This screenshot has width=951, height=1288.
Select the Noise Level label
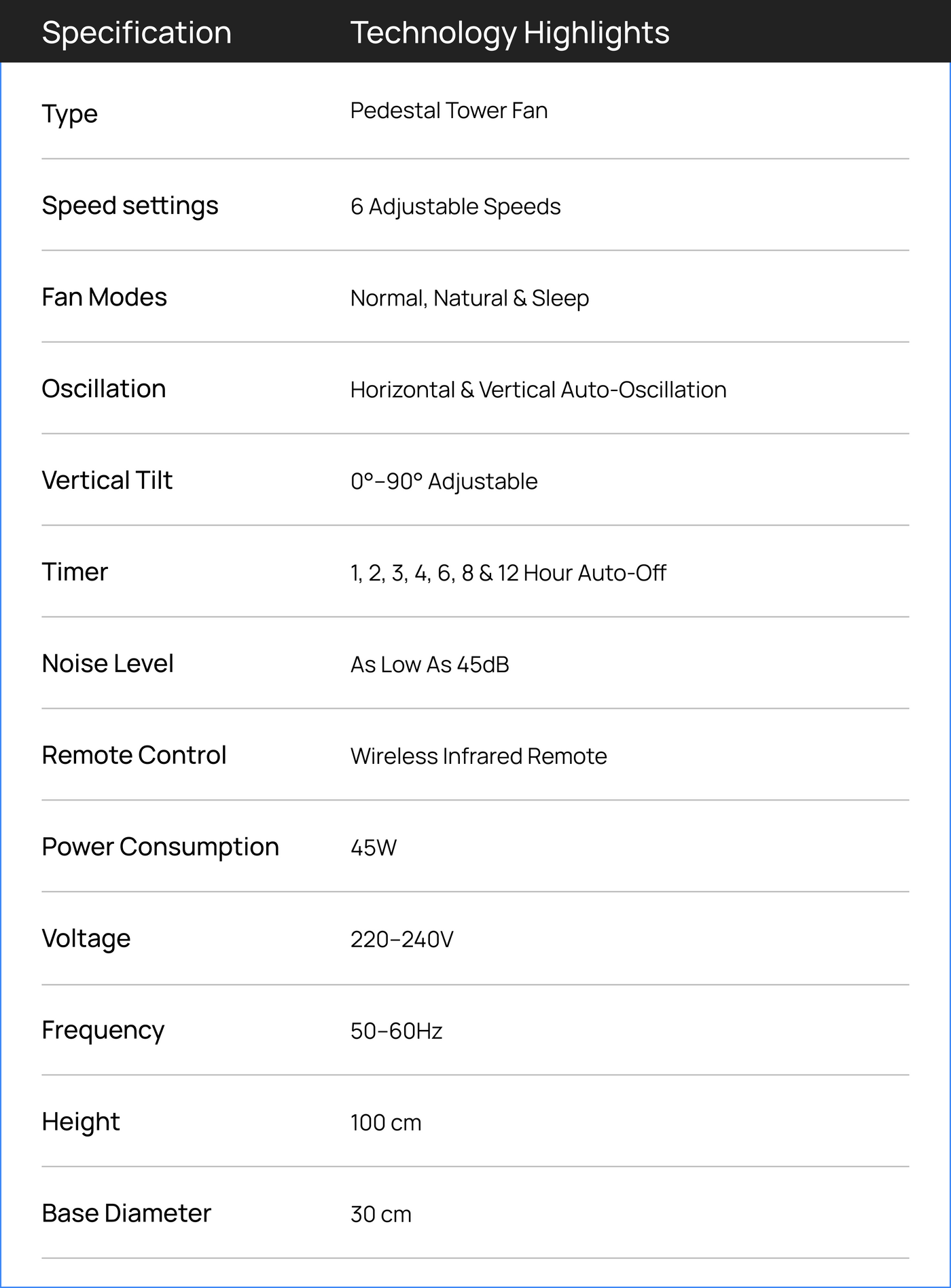point(107,663)
